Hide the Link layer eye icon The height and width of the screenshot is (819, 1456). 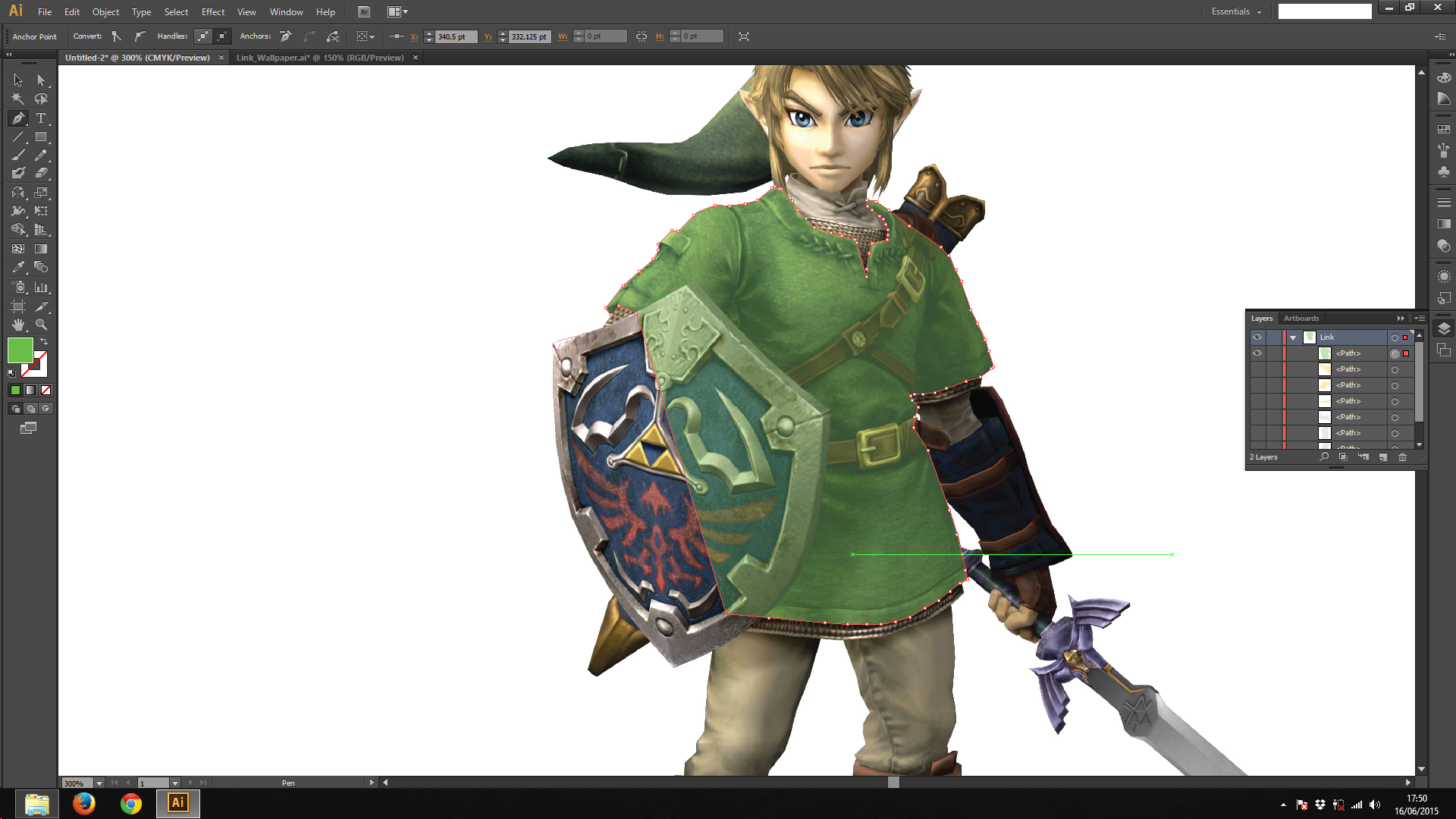click(x=1257, y=337)
